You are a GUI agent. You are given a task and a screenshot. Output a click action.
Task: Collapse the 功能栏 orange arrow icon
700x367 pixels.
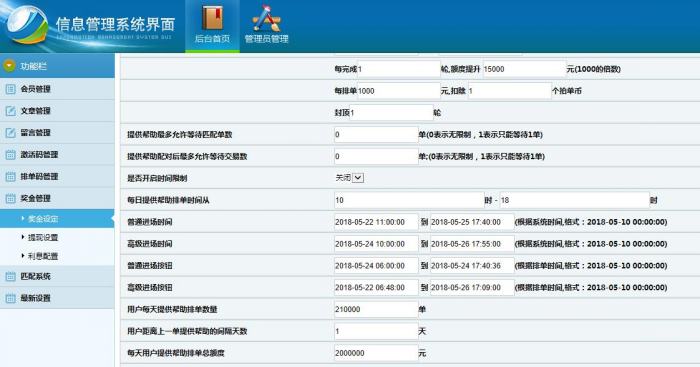9,66
